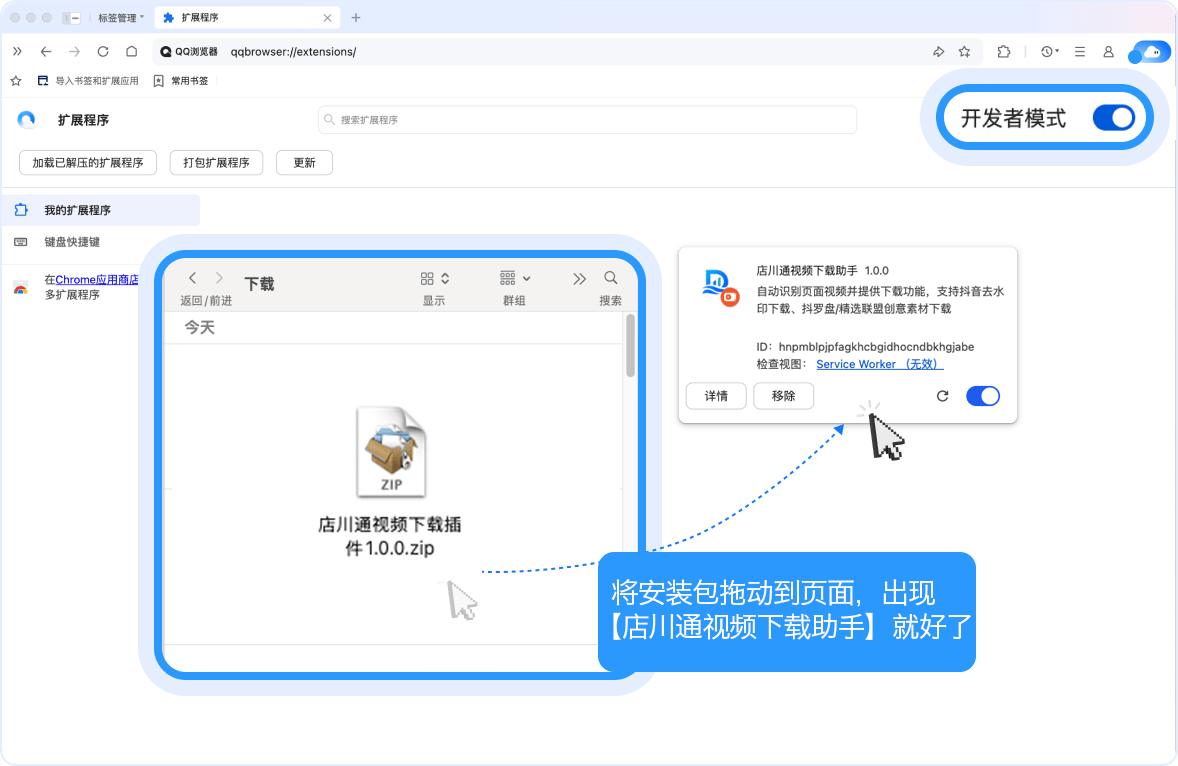Click the extensions page logo icon
The height and width of the screenshot is (766, 1178).
pos(26,120)
